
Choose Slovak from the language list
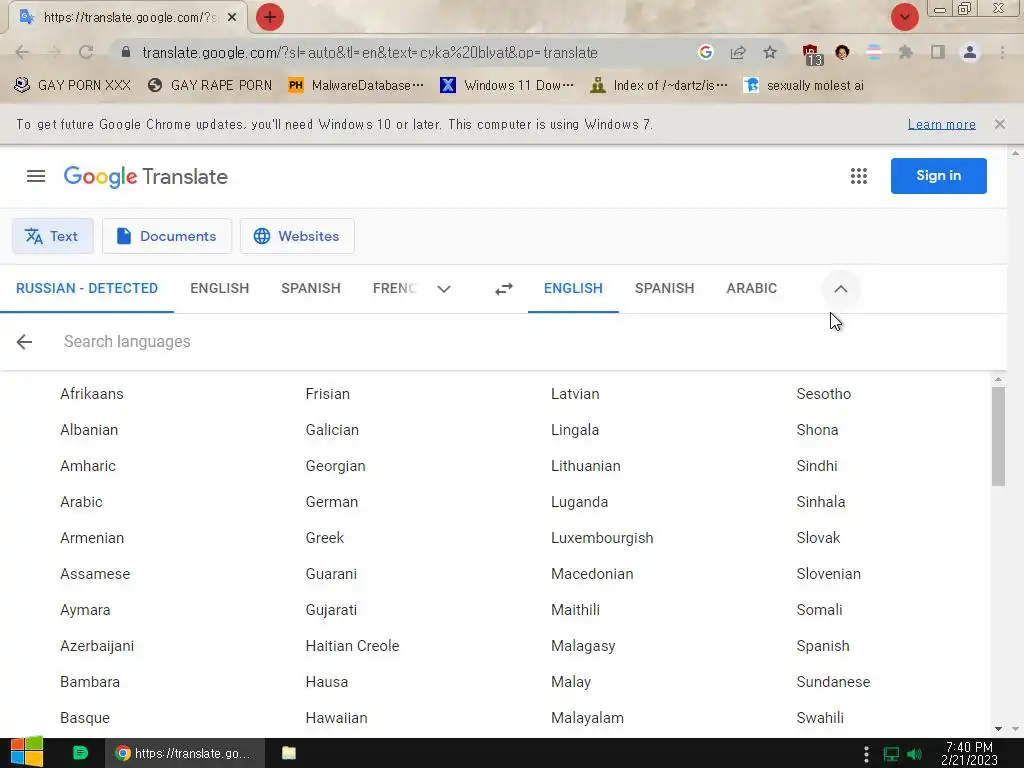click(818, 537)
